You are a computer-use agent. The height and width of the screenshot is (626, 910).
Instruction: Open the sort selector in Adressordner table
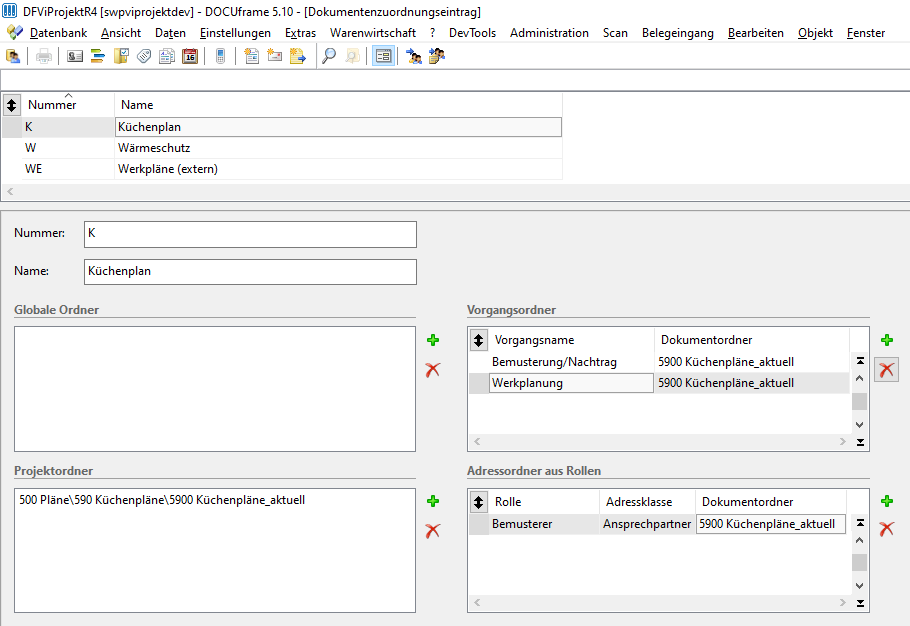[478, 502]
